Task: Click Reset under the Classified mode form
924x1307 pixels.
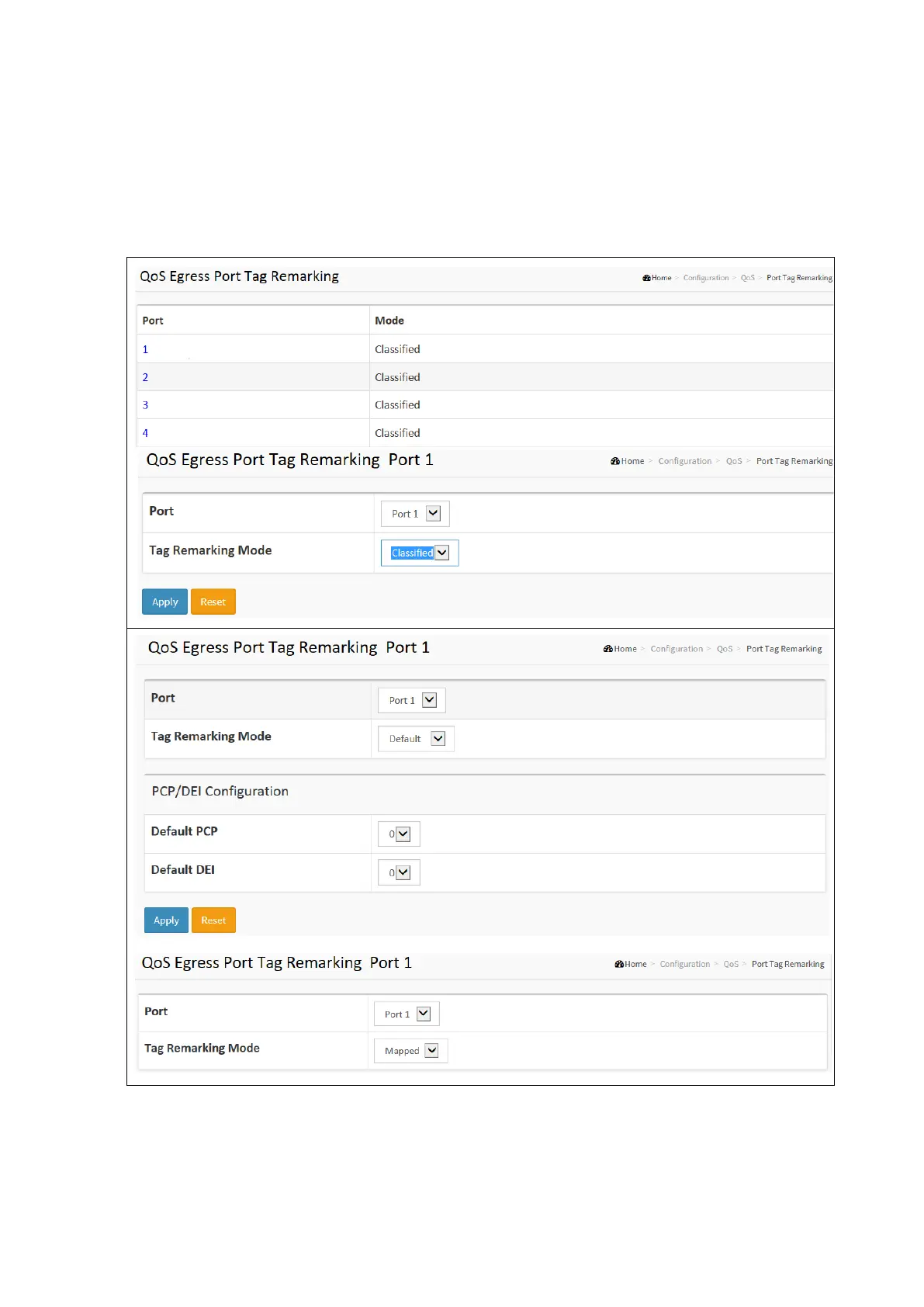Action: tap(213, 602)
